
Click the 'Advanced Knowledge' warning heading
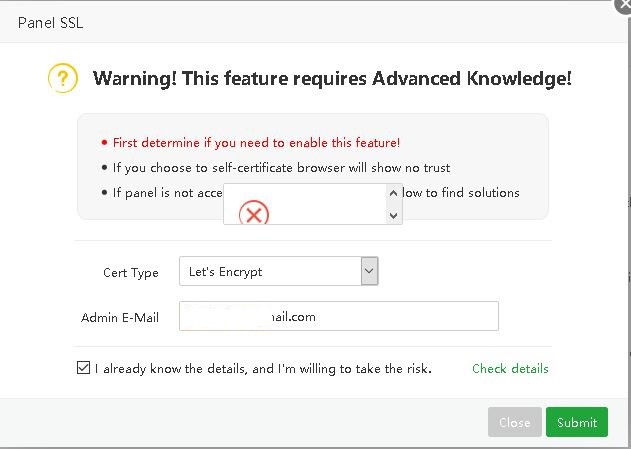point(332,78)
